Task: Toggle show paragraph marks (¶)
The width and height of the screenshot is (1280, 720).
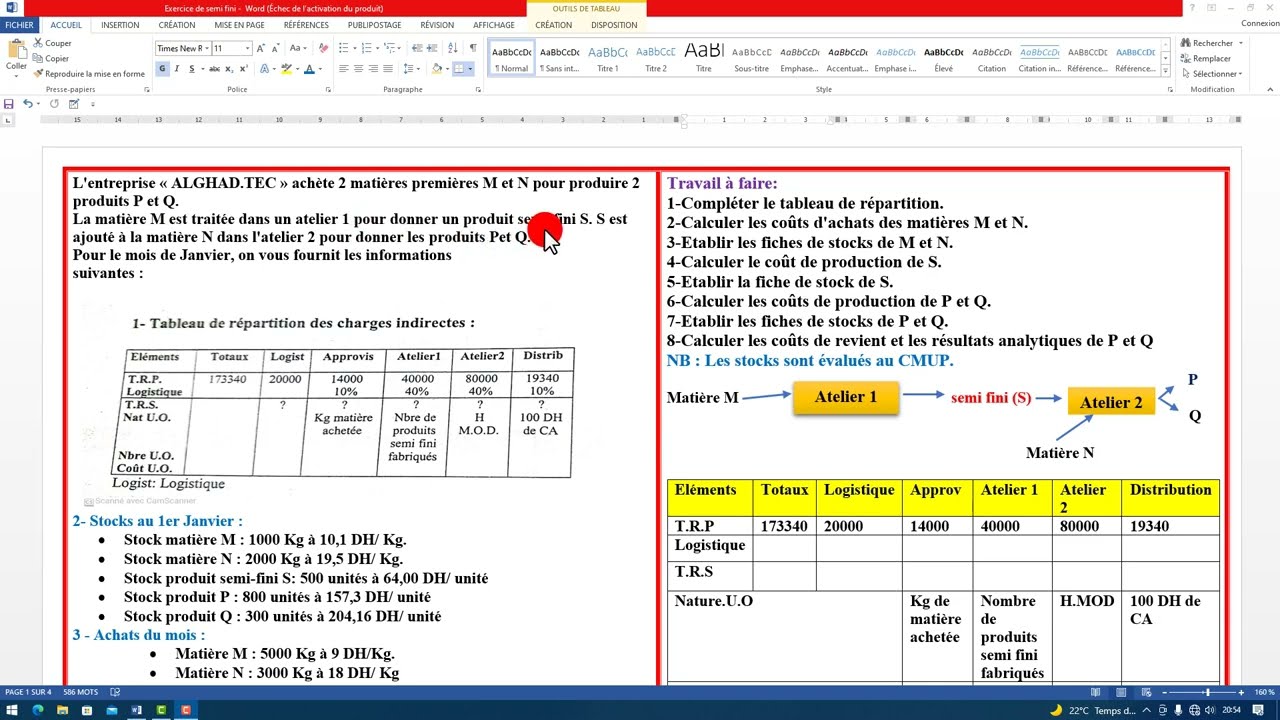Action: tap(473, 48)
